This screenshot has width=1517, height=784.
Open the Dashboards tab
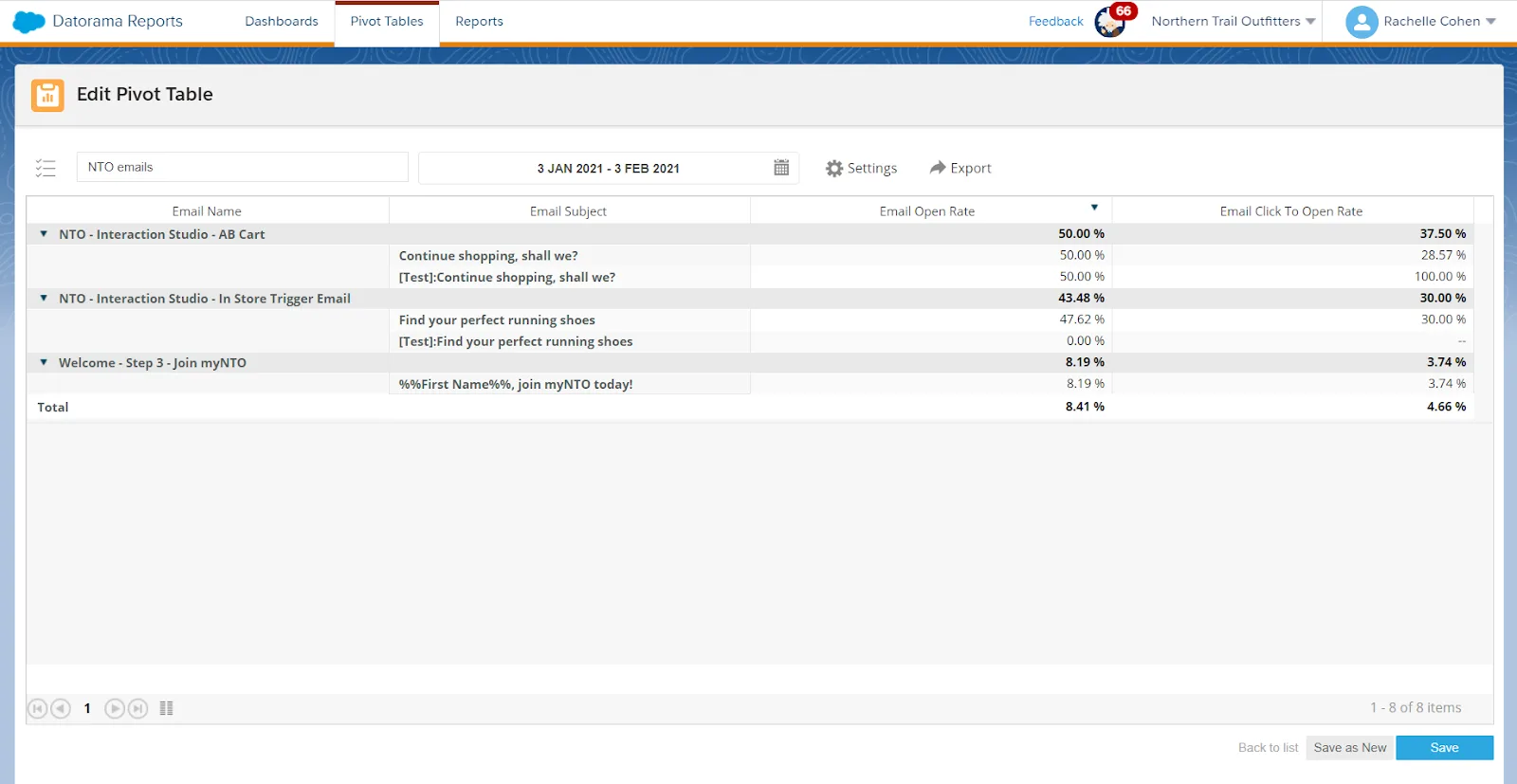coord(282,21)
